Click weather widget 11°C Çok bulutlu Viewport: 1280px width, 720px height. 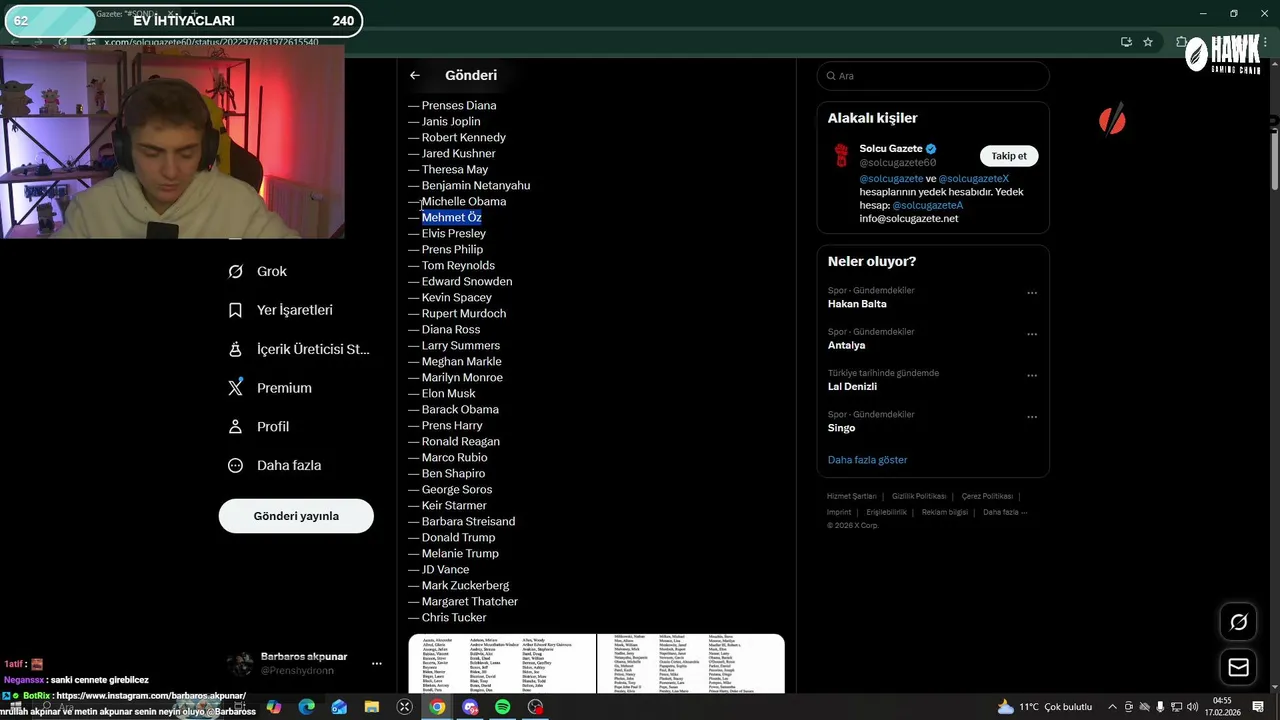tap(1045, 707)
